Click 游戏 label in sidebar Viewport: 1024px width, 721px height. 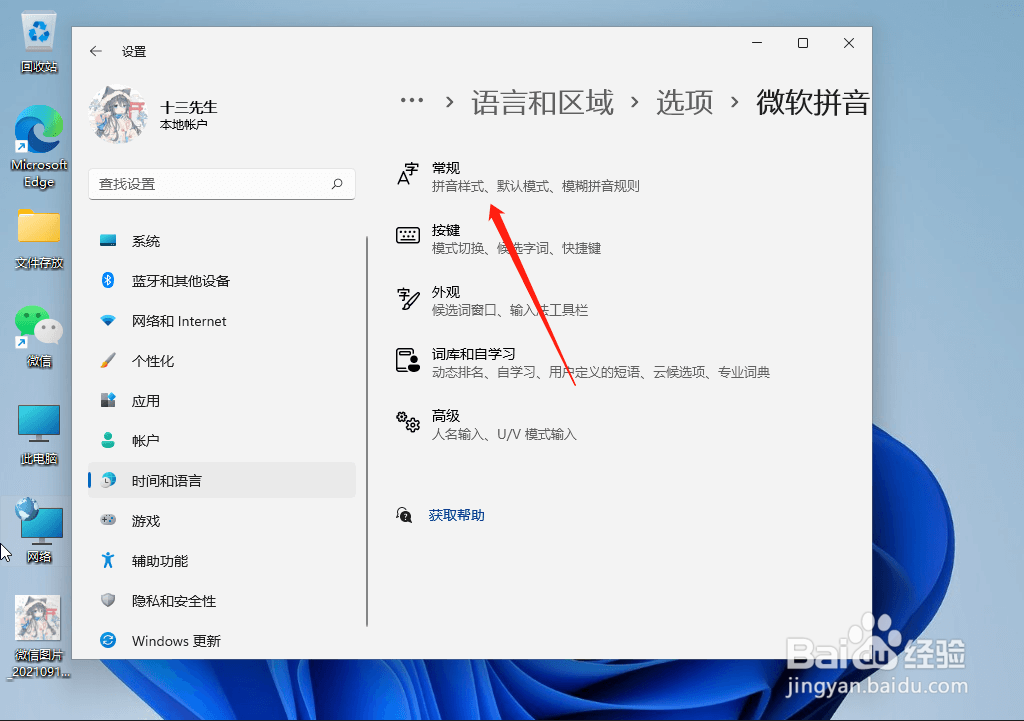click(146, 521)
